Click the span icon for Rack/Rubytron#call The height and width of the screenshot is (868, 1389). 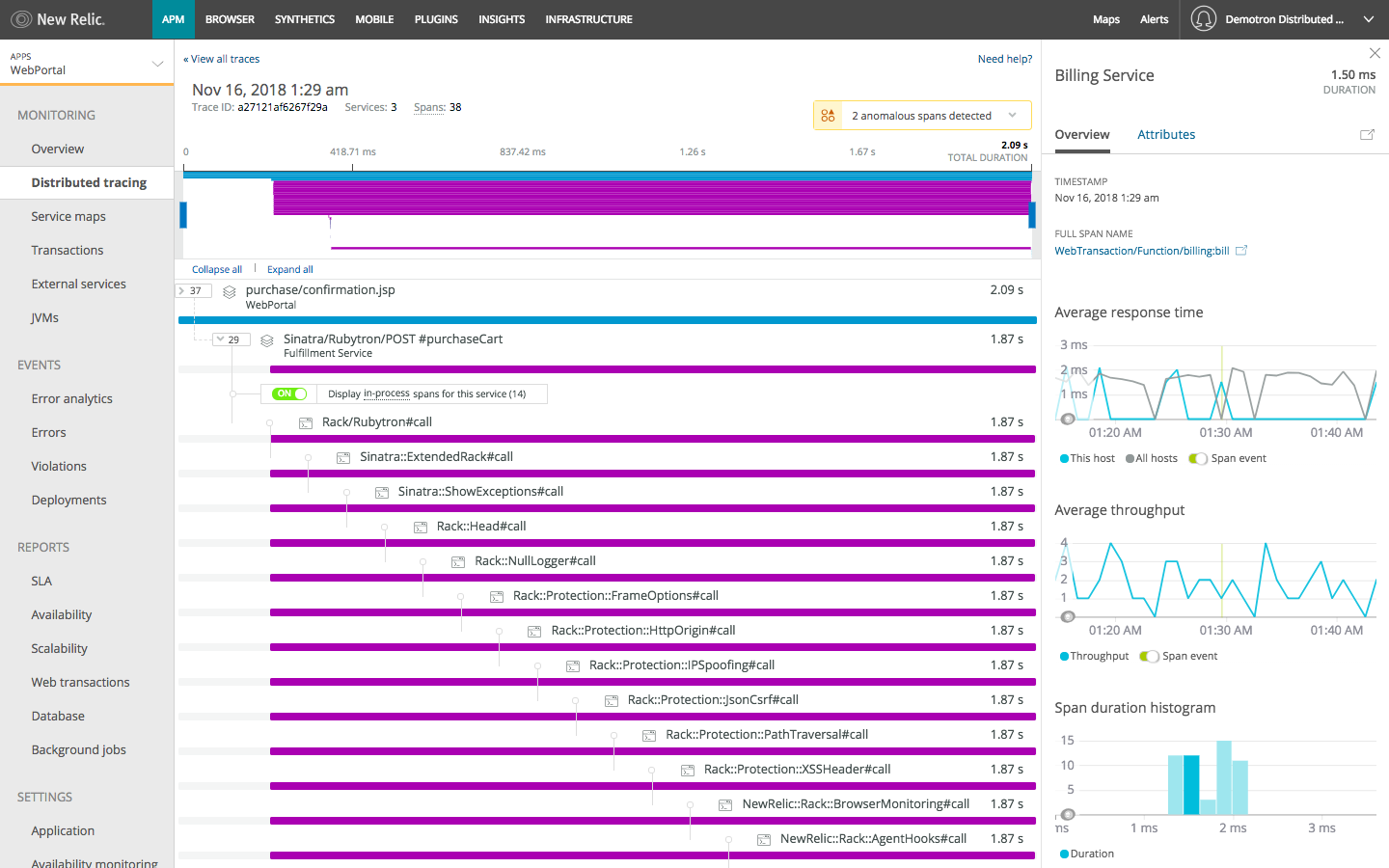click(x=306, y=423)
